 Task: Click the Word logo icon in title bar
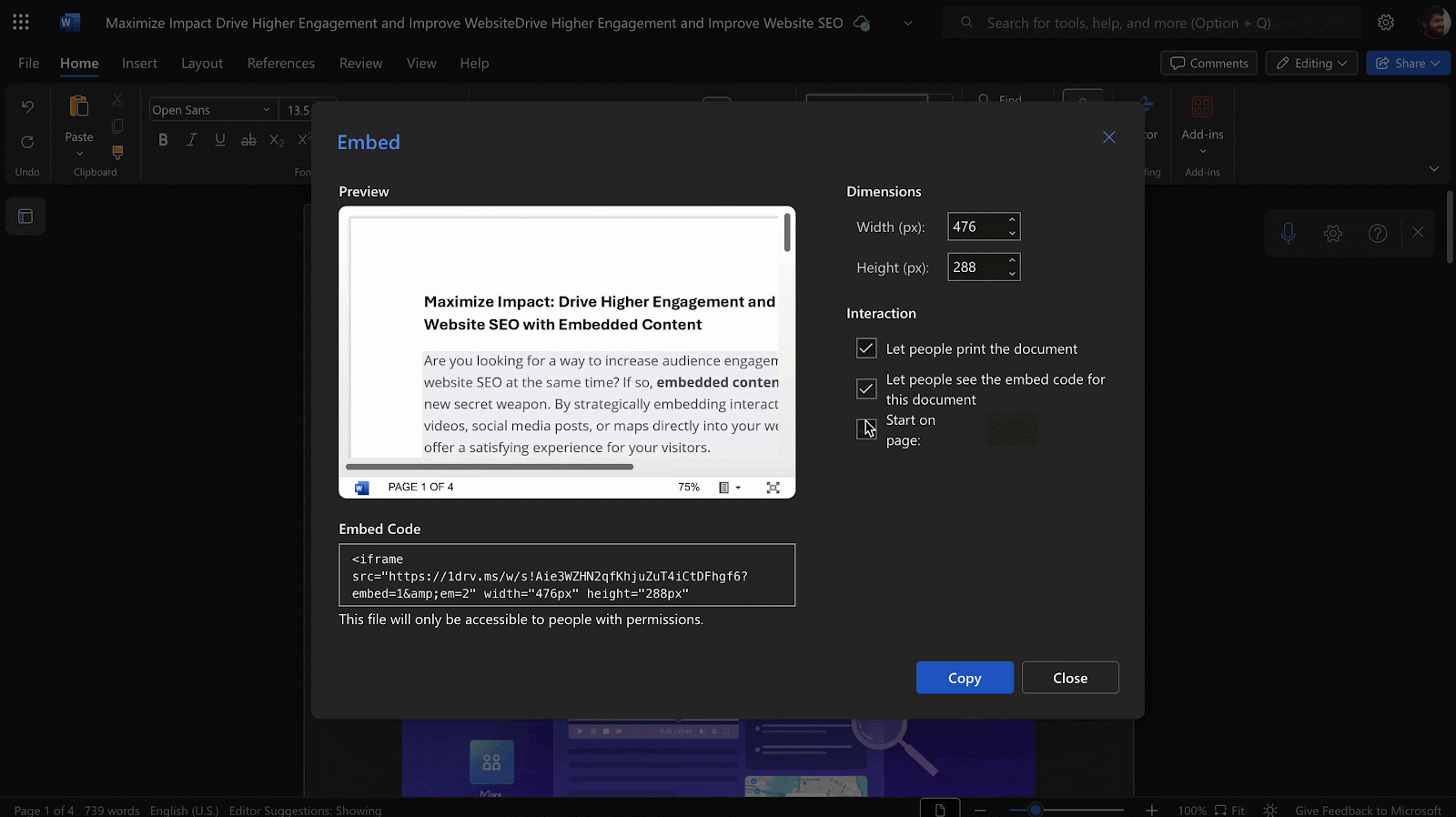click(x=70, y=22)
